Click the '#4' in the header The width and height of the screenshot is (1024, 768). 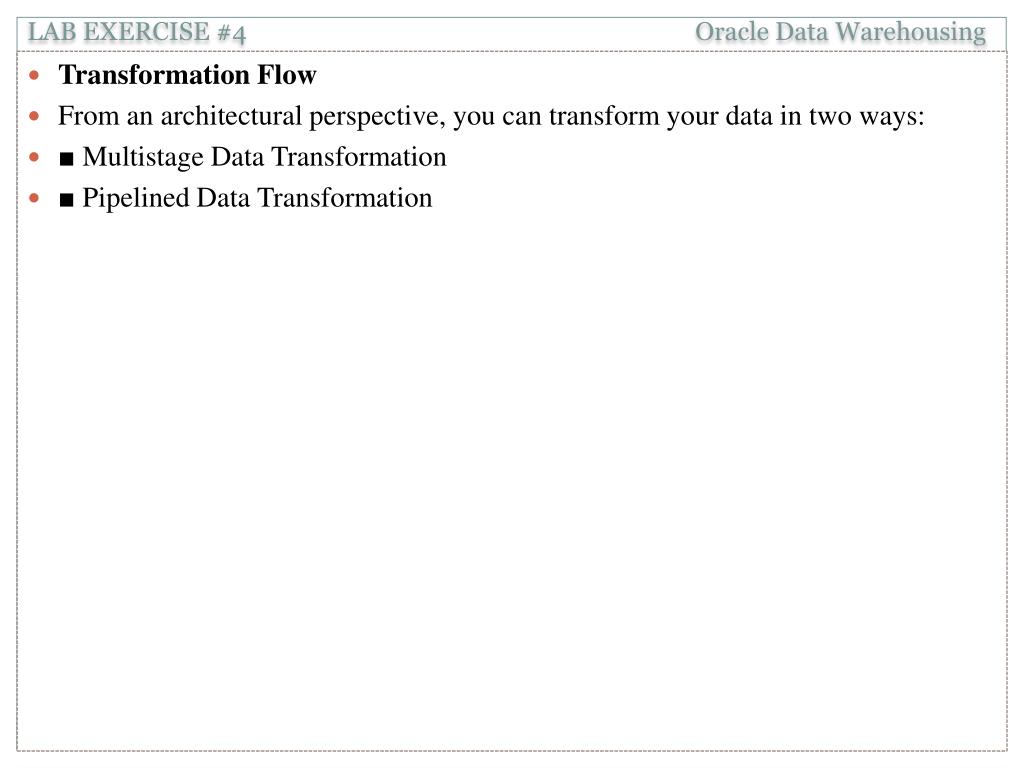click(232, 33)
